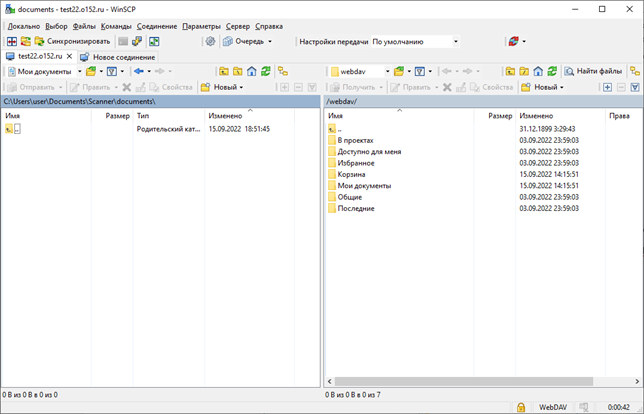Screen dimensions: 644x414
Task: Open the remote panel filter icon
Action: click(421, 72)
